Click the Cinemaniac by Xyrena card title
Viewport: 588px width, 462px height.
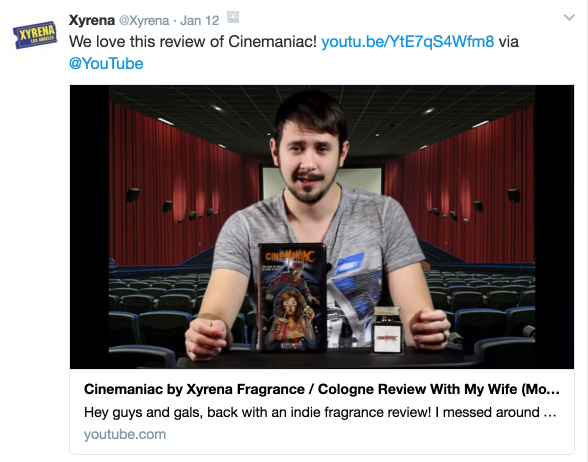[x=321, y=389]
